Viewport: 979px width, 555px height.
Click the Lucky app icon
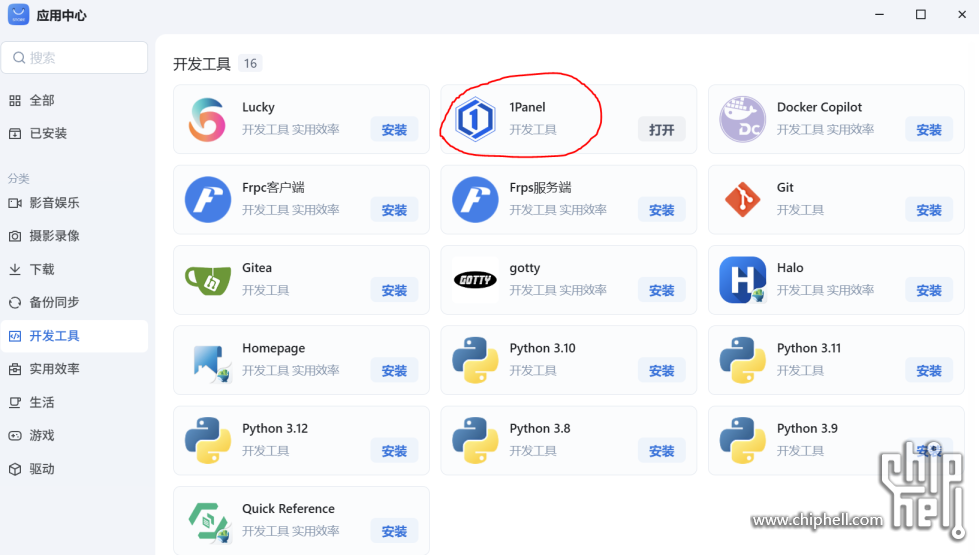coord(207,119)
